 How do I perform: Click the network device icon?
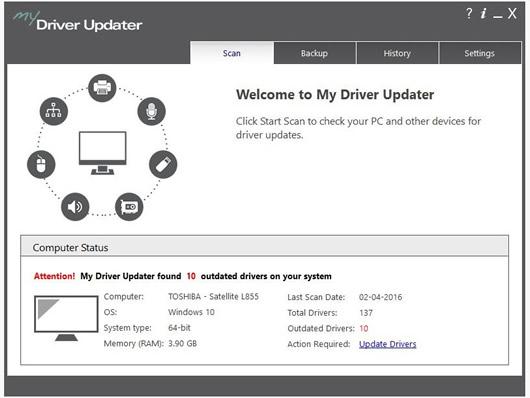coord(53,111)
